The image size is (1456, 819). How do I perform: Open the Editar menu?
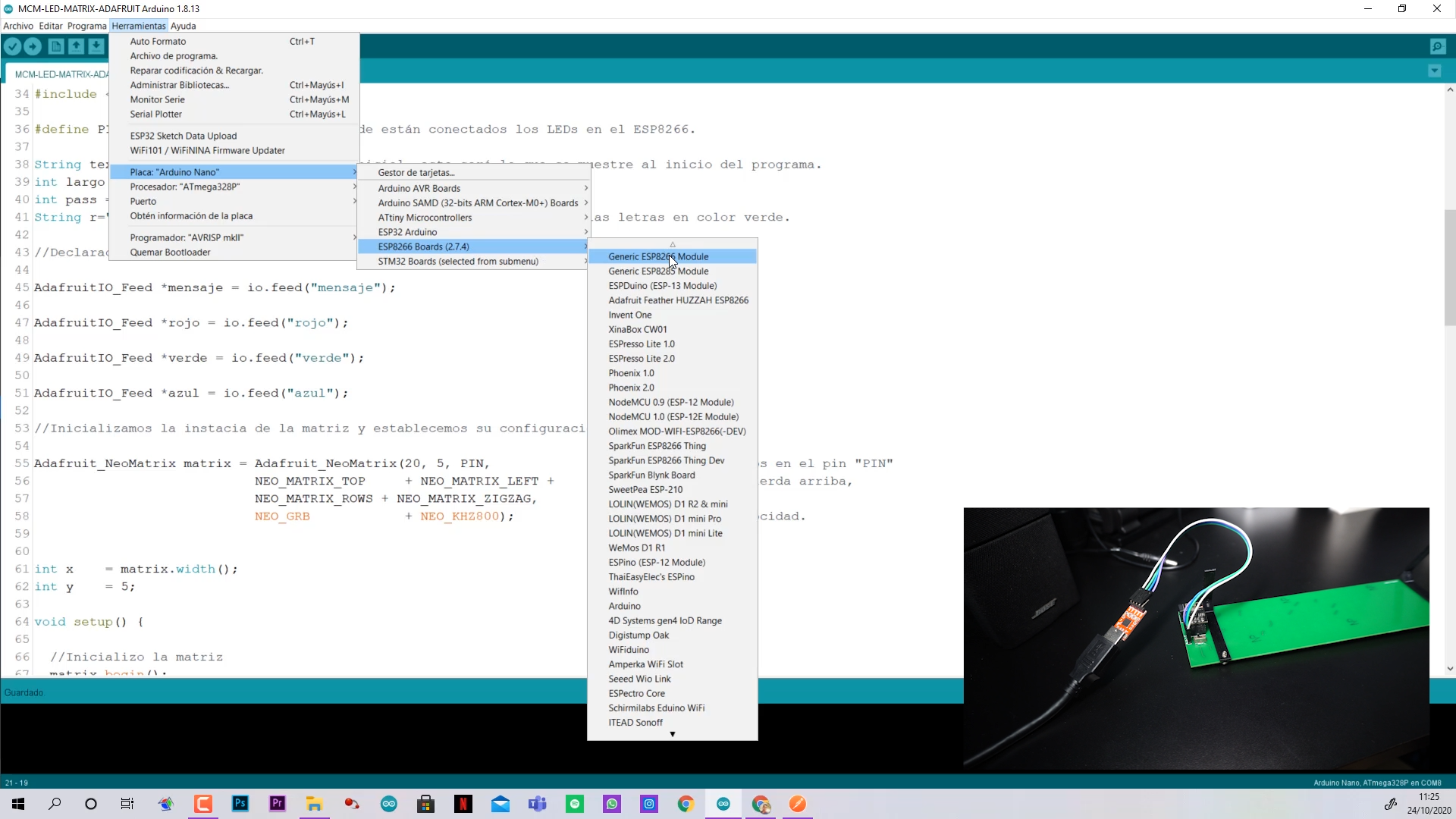51,26
